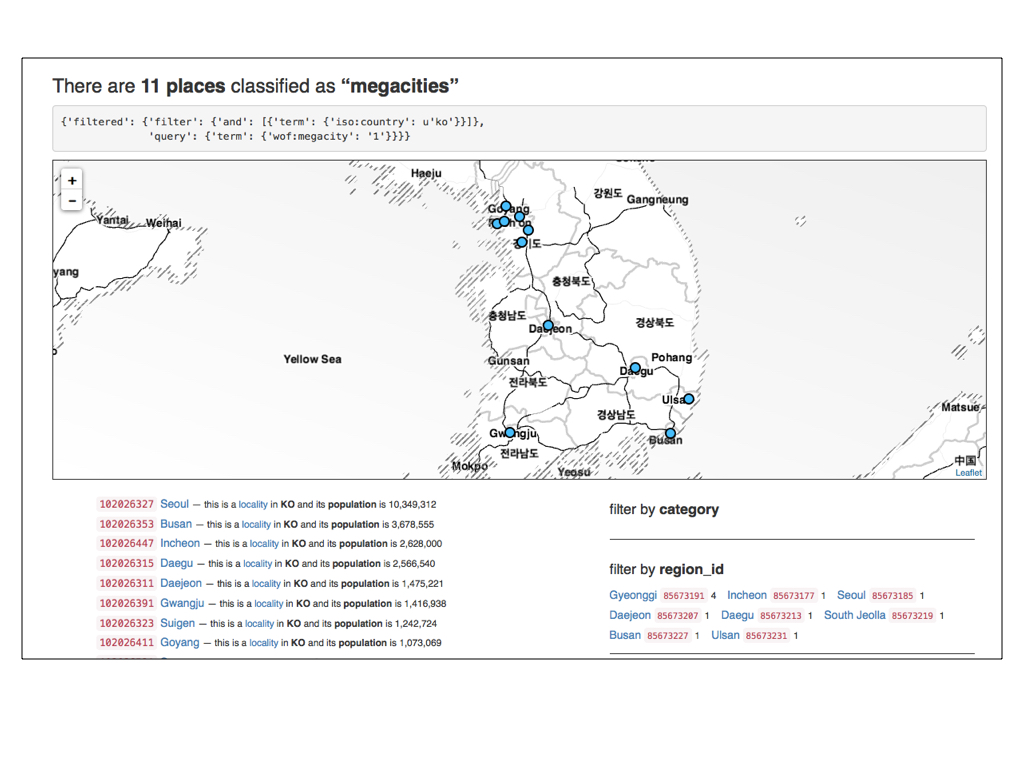Open the Seoul place link
1024x768 pixels.
(174, 504)
